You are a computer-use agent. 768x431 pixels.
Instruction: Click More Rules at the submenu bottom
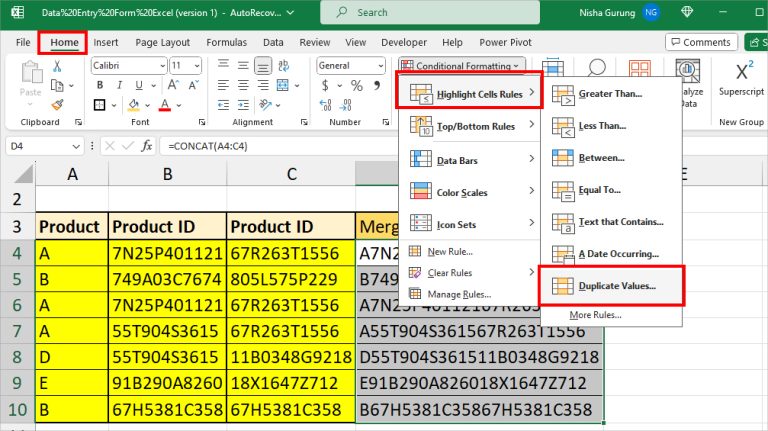click(x=595, y=314)
